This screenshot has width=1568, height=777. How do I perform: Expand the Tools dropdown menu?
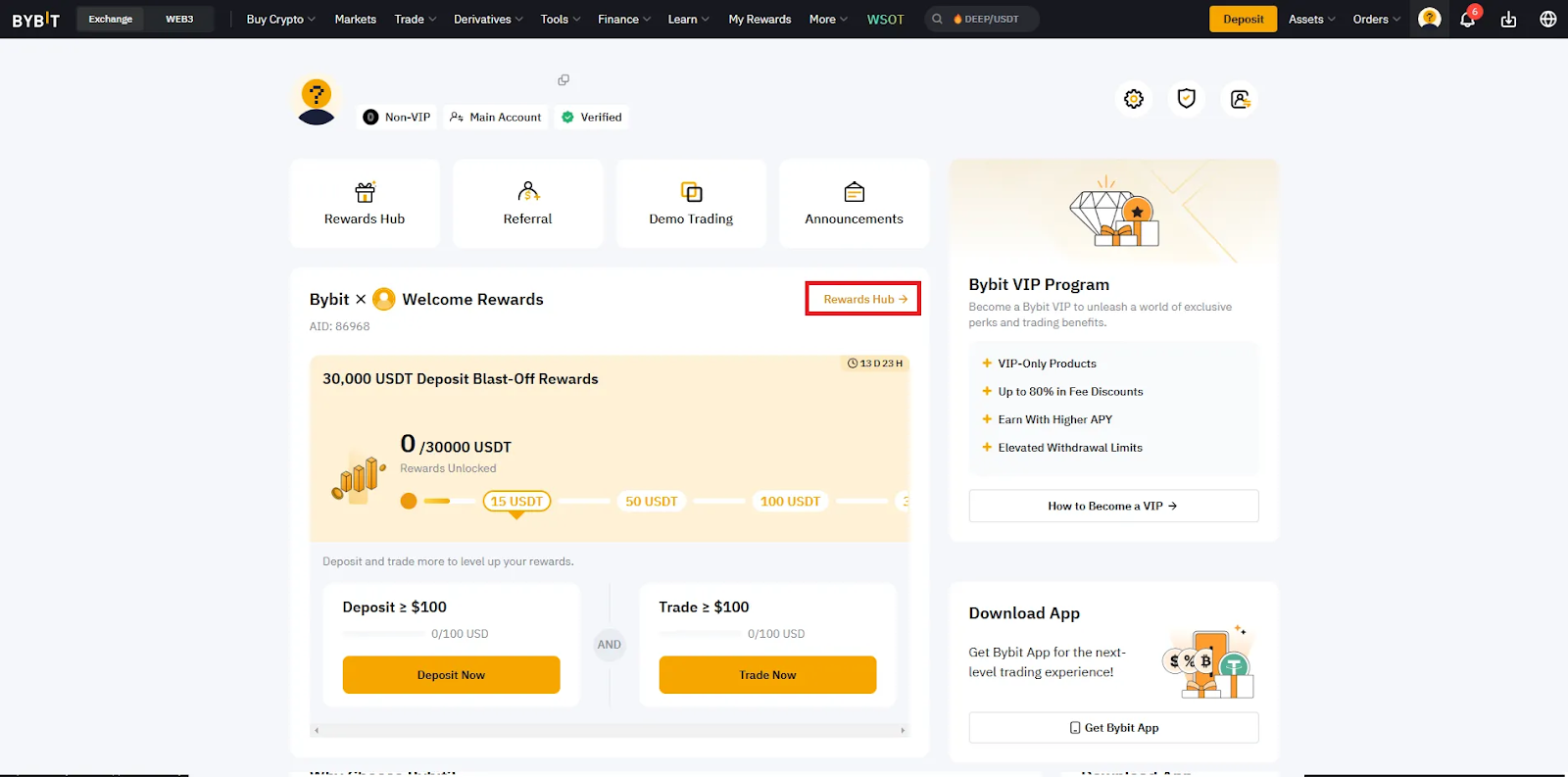[561, 19]
